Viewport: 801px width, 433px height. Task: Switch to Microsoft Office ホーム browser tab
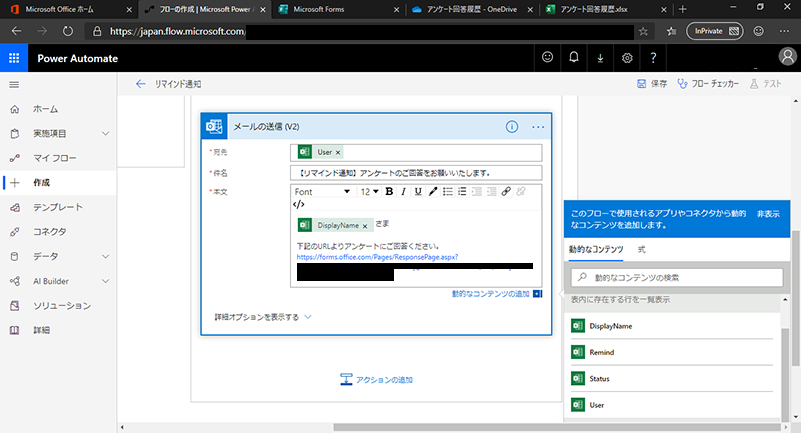[x=70, y=9]
